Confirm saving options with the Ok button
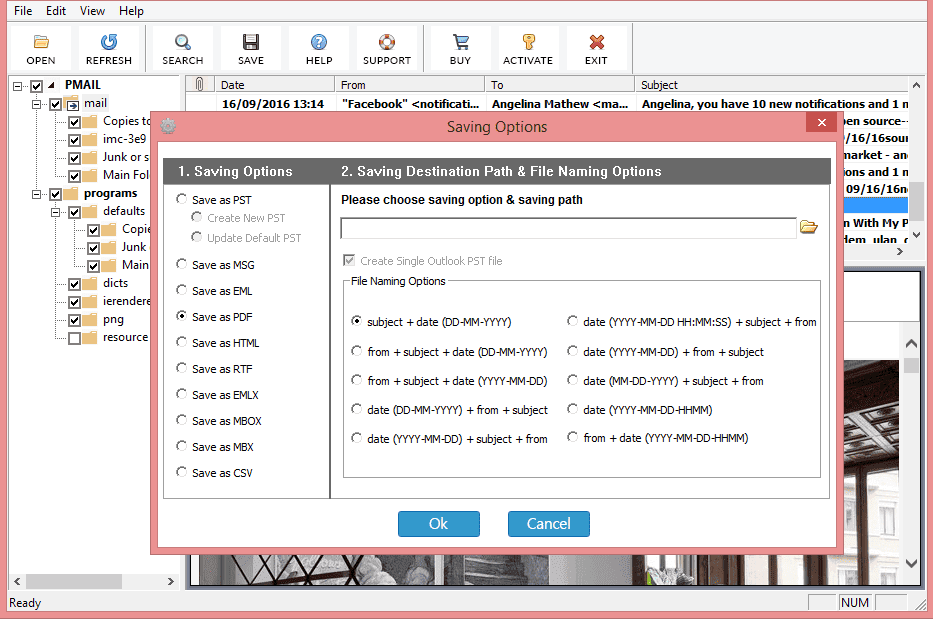This screenshot has width=933, height=619. 438,523
